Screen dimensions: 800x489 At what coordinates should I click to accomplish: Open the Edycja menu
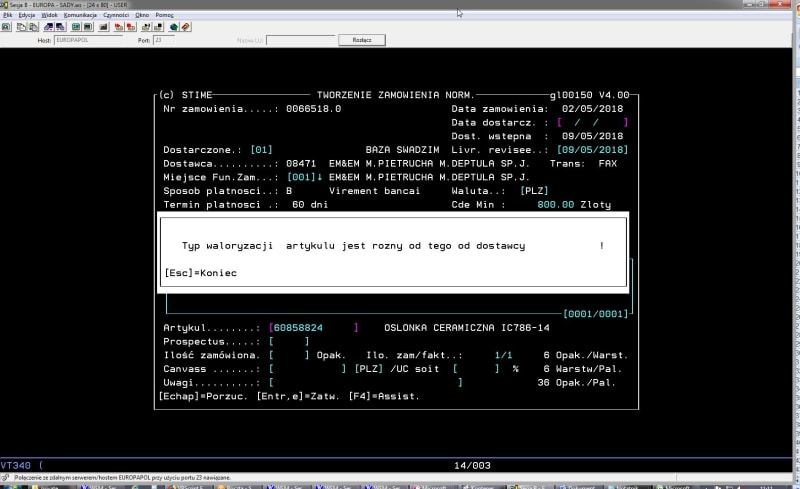pos(27,15)
